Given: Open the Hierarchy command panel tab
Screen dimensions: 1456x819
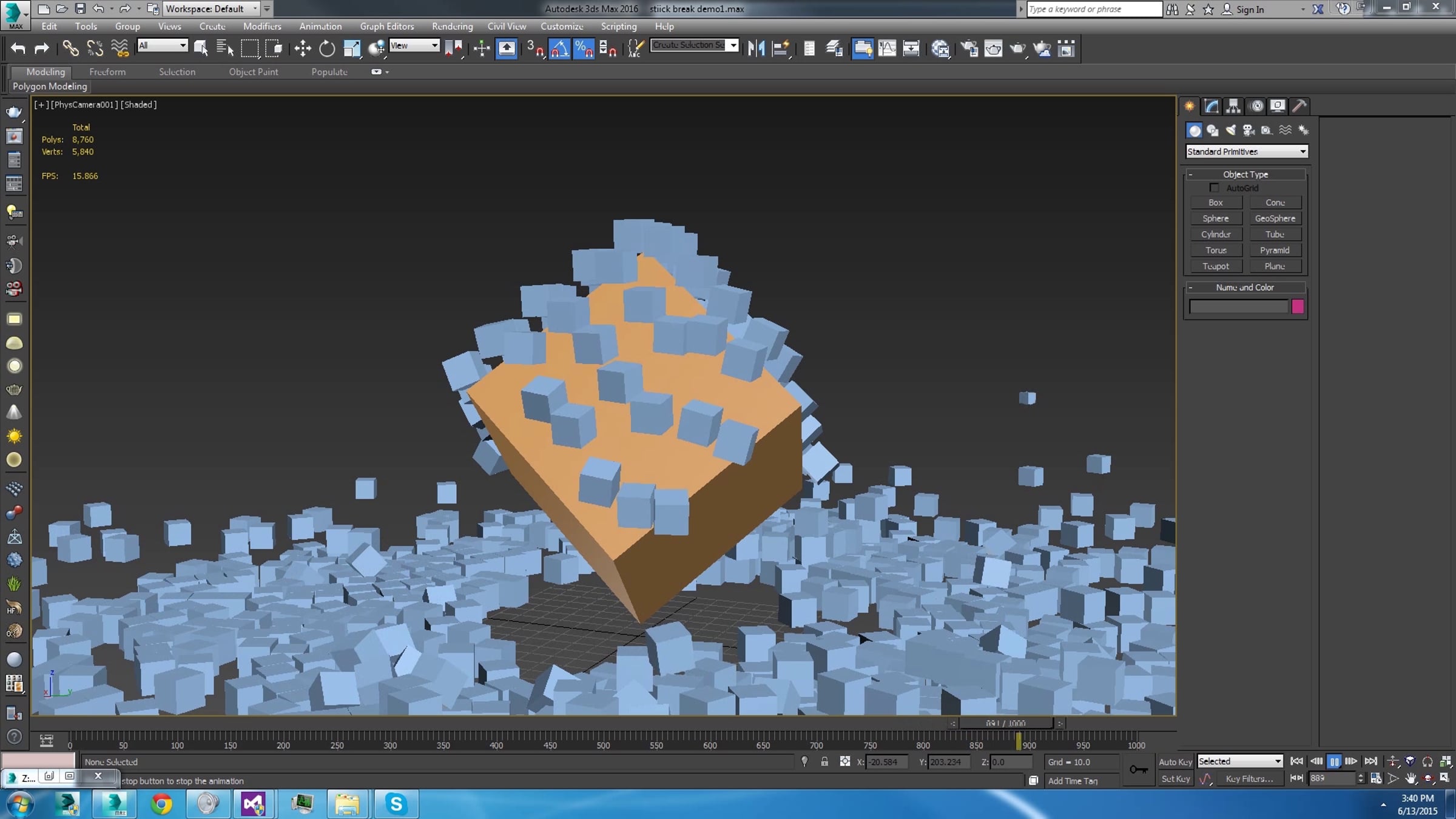Looking at the screenshot, I should coord(1233,106).
